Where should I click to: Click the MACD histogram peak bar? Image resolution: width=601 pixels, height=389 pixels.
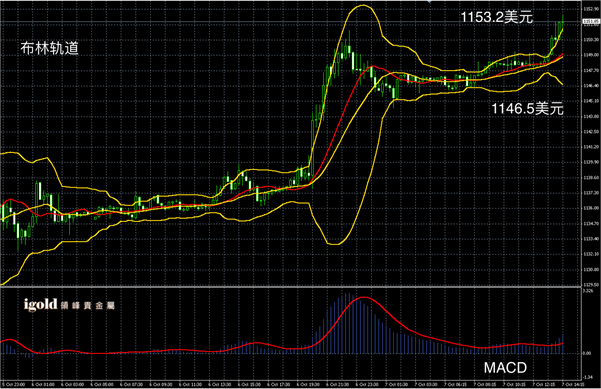pyautogui.click(x=348, y=323)
